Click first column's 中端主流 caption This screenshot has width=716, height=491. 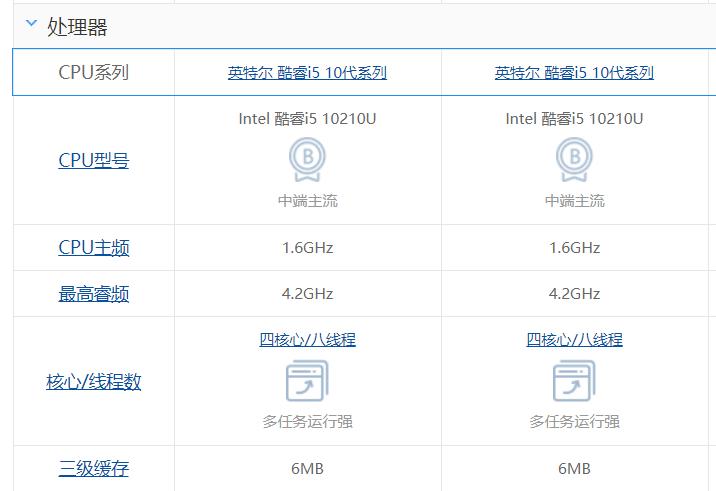(x=307, y=201)
